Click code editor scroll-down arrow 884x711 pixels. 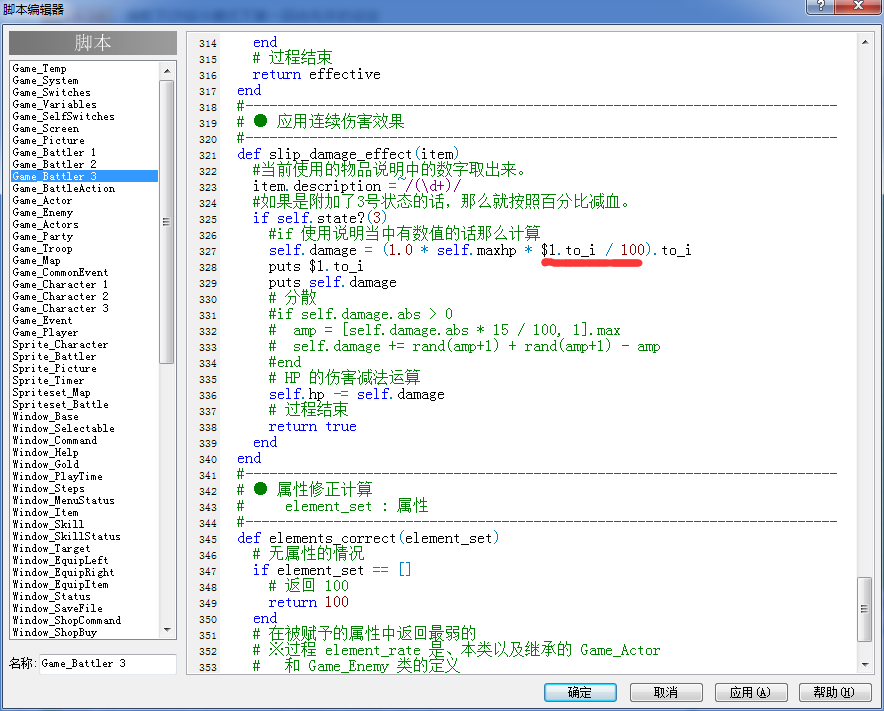coord(865,665)
